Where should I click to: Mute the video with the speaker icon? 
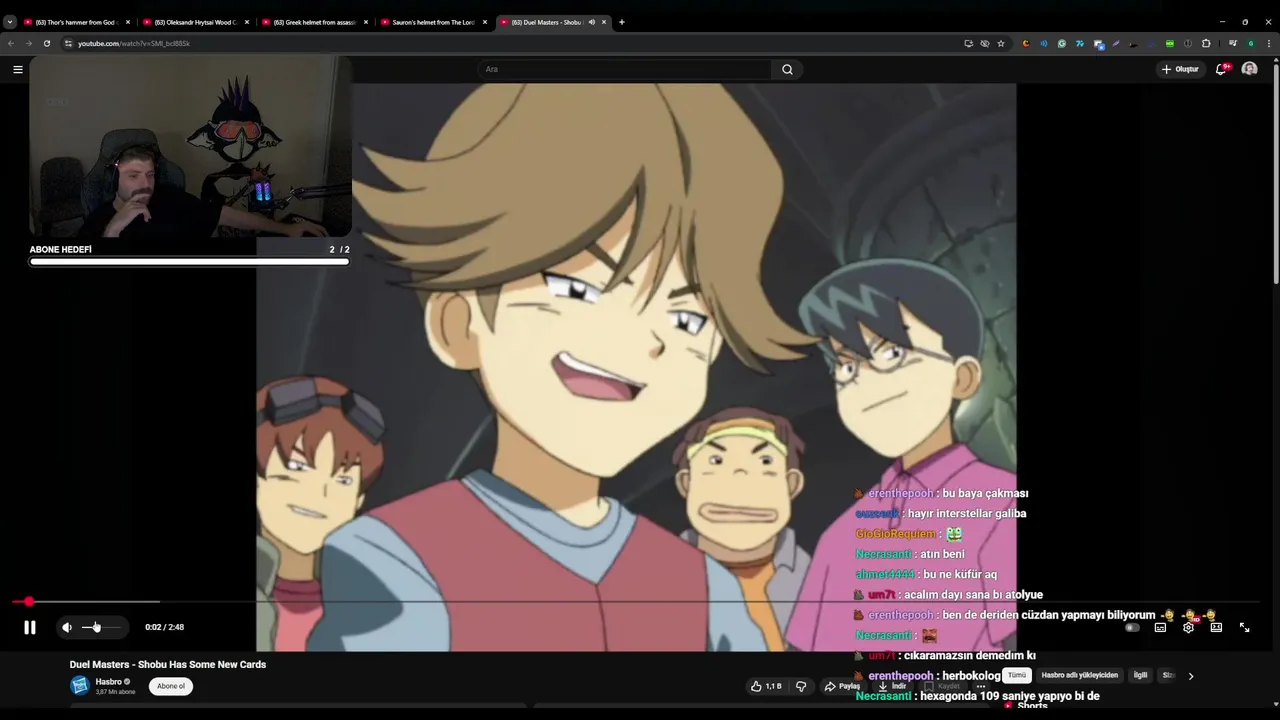coord(67,627)
